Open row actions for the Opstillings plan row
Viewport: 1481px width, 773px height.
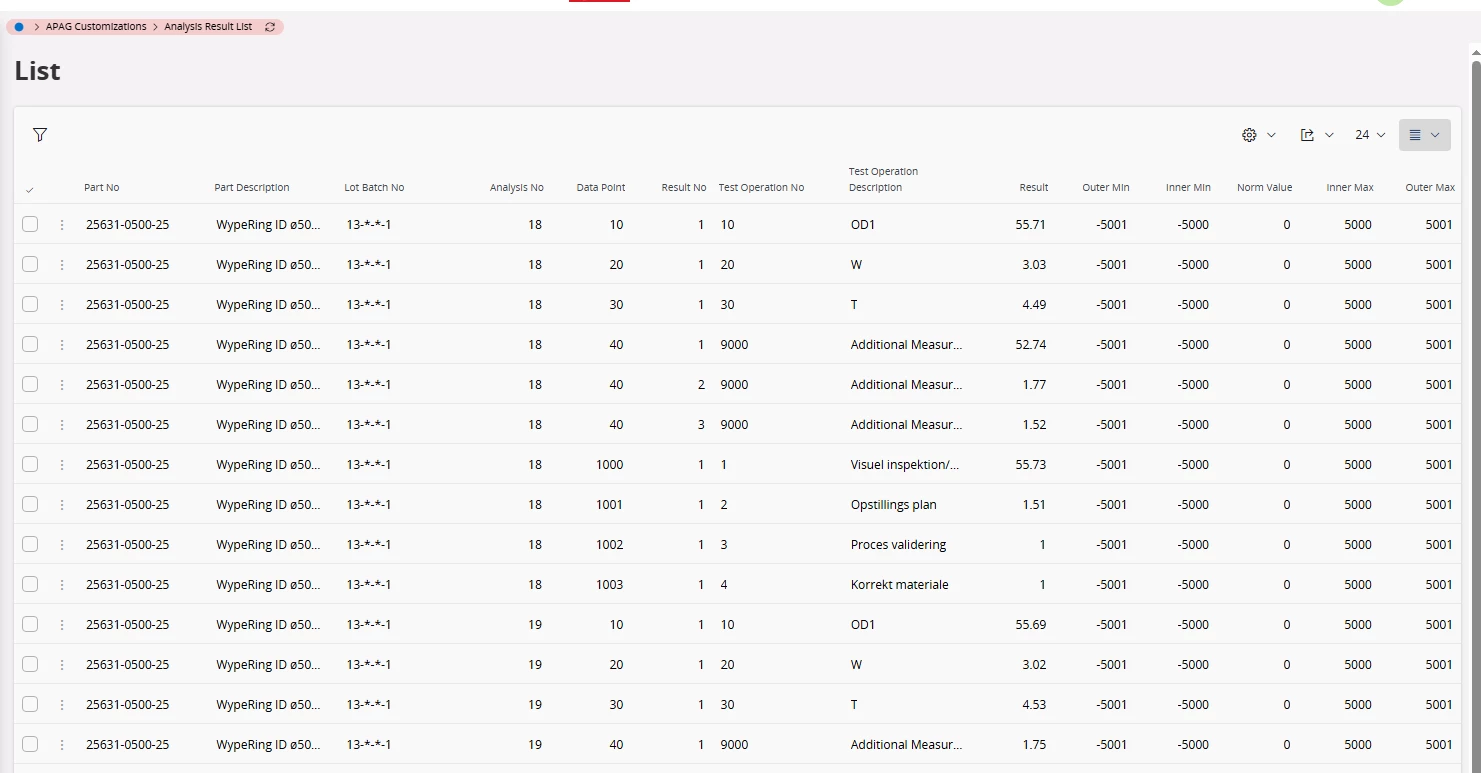[x=62, y=505]
